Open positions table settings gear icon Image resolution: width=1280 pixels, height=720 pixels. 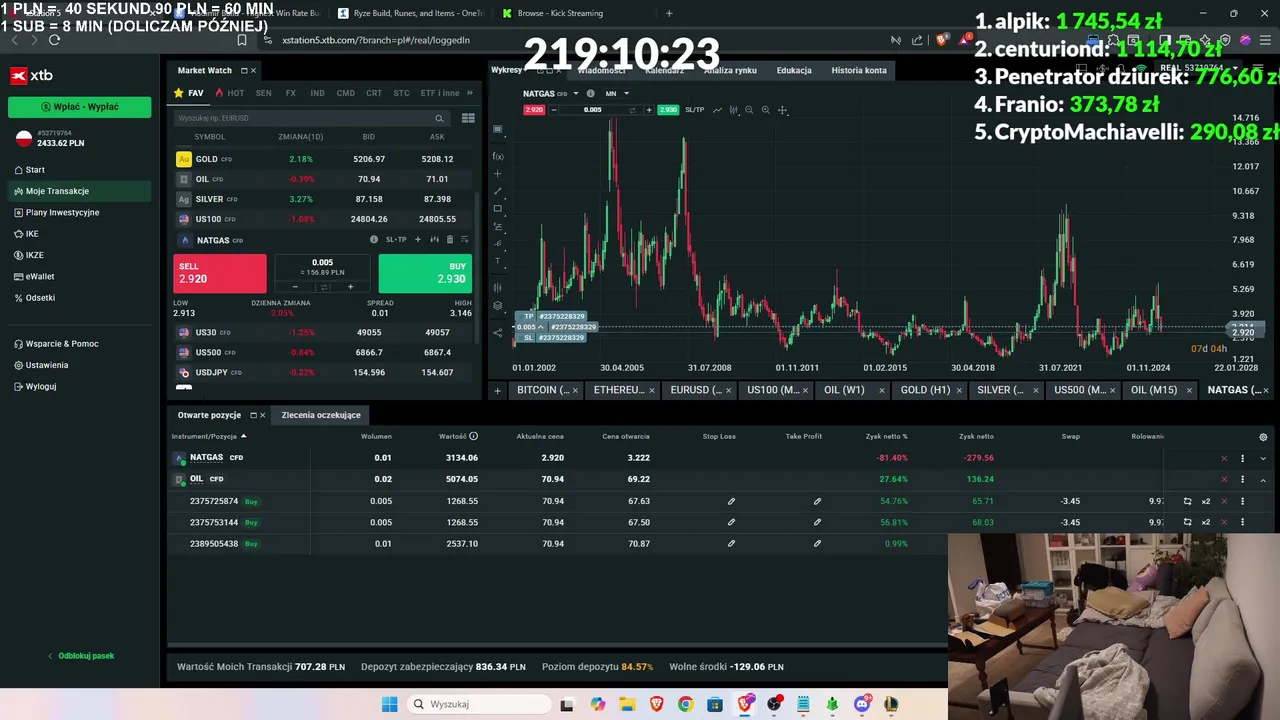click(x=1263, y=437)
